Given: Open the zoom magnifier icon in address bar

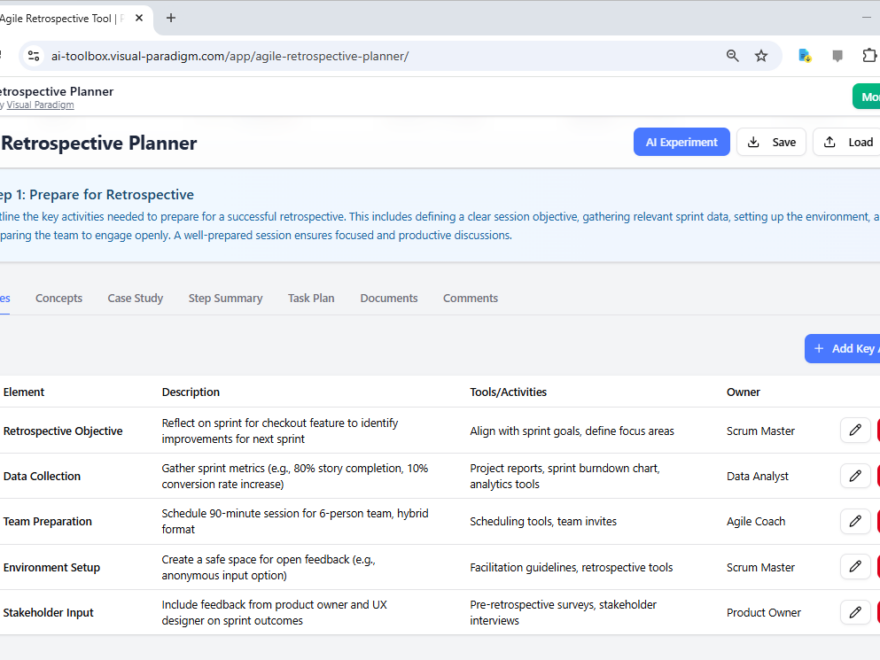Looking at the screenshot, I should [733, 55].
